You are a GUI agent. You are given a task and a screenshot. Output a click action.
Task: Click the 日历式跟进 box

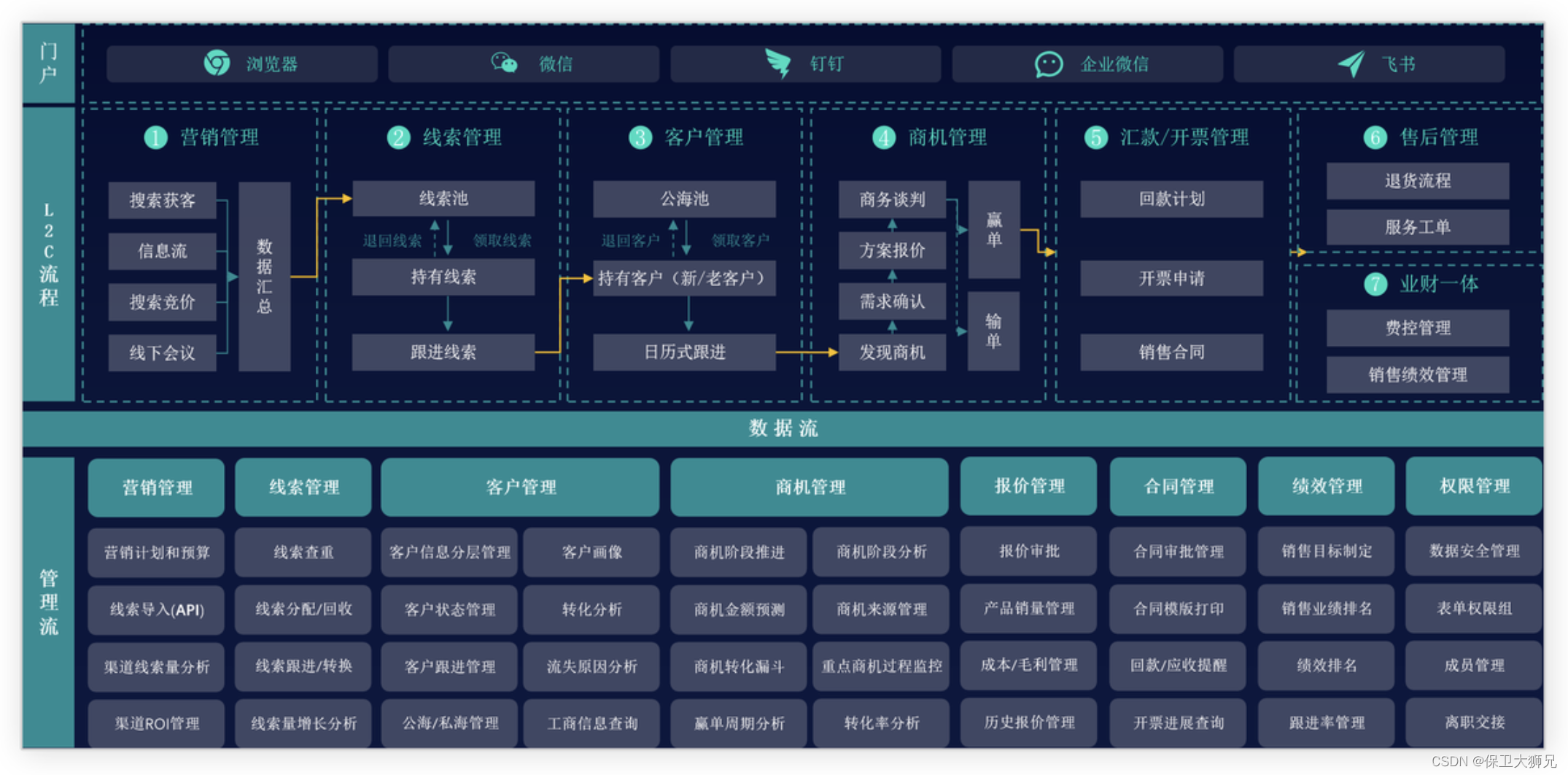click(x=684, y=352)
